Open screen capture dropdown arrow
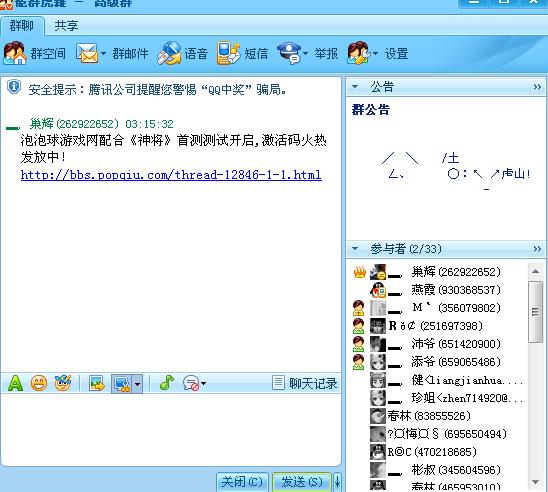Screen dimensions: 548x492 point(137,384)
